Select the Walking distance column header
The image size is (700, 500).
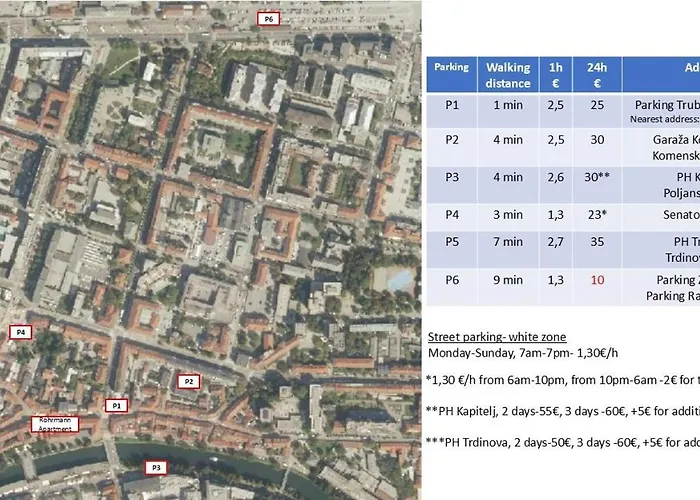[x=508, y=76]
